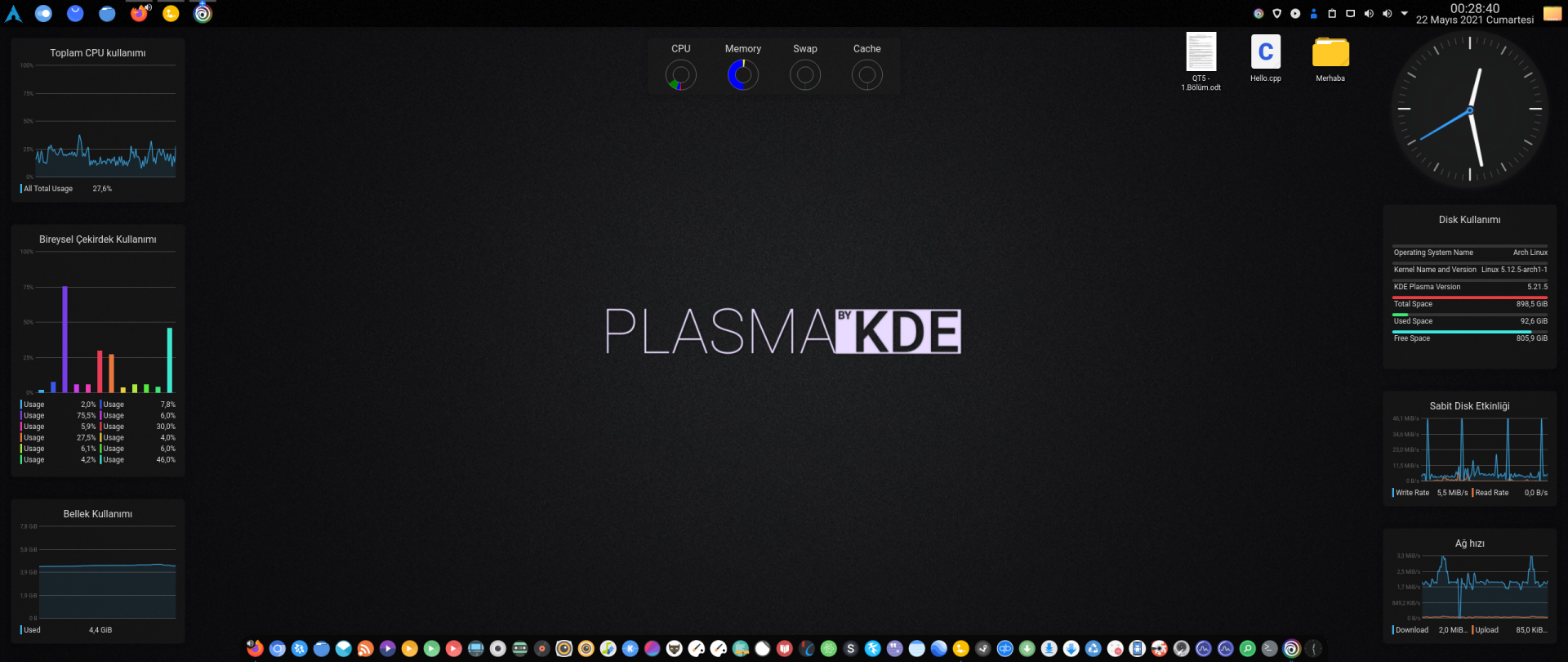Launch the blue recycle icon app
This screenshot has width=1568, height=662.
coord(1094,648)
